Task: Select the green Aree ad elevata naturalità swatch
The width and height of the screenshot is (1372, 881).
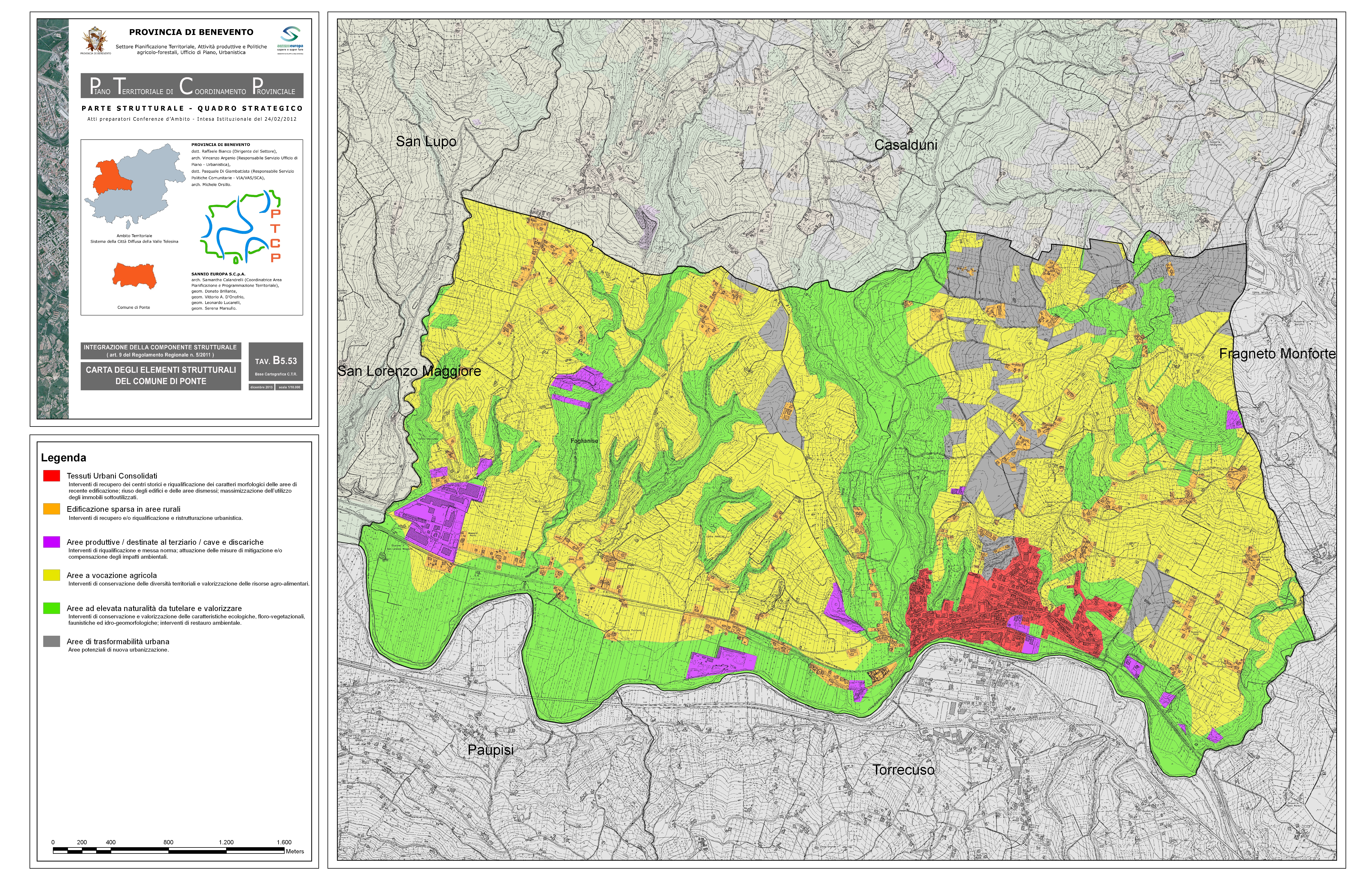Action: (52, 608)
